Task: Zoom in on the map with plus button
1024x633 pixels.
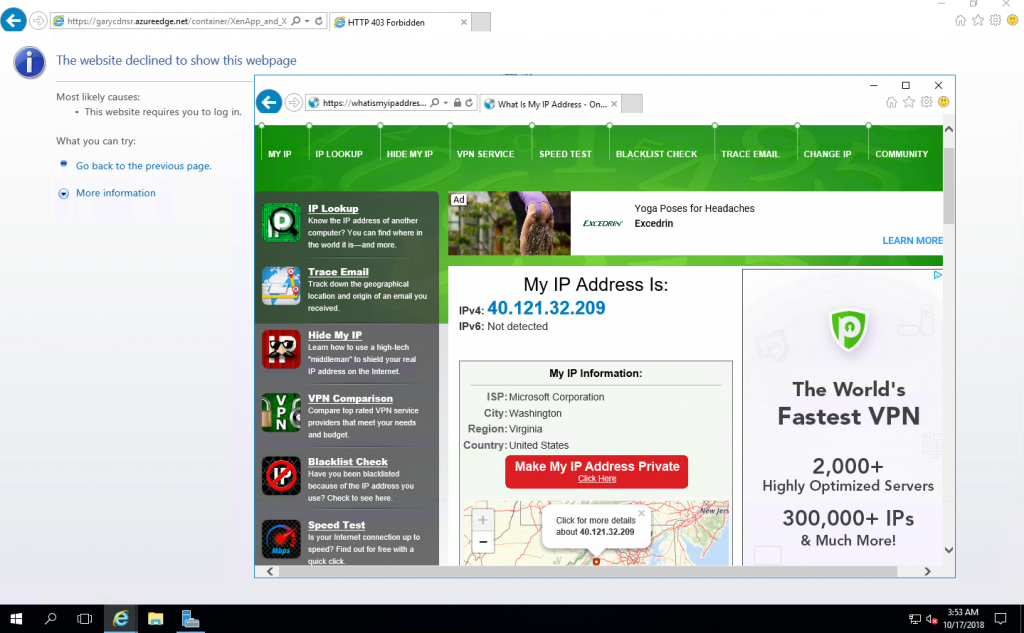Action: 483,520
